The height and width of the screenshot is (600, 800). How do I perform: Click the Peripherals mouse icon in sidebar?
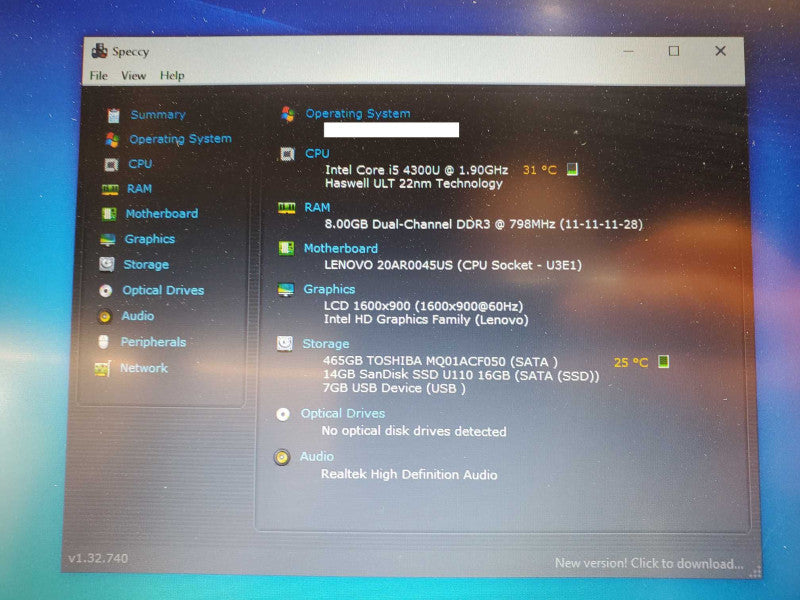tap(104, 342)
